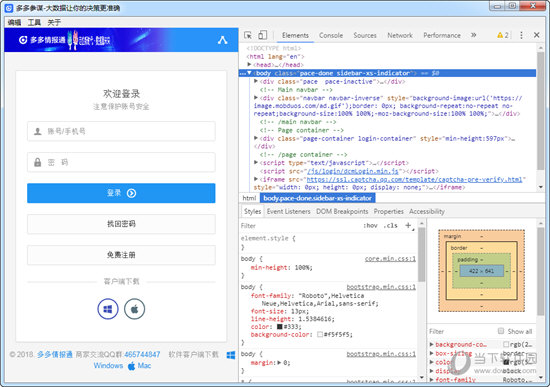This screenshot has width=550, height=387.
Task: Expand the div class pace node
Action: coord(256,81)
